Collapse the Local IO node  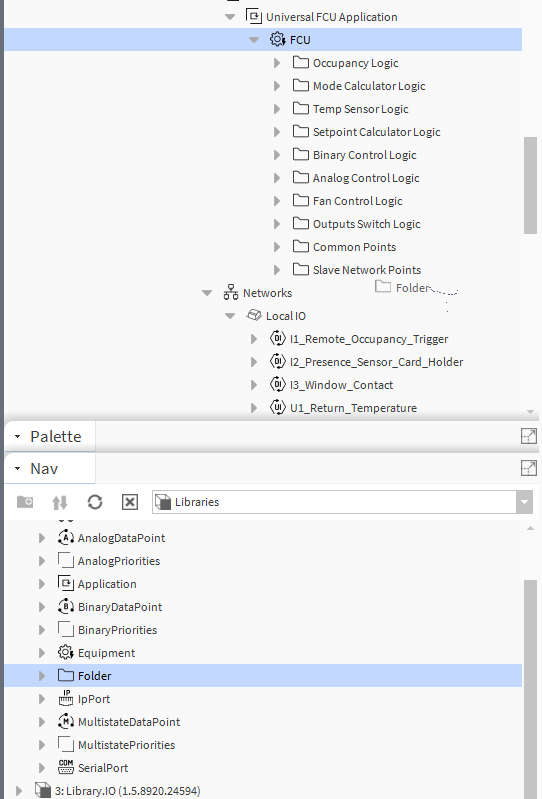[x=230, y=316]
